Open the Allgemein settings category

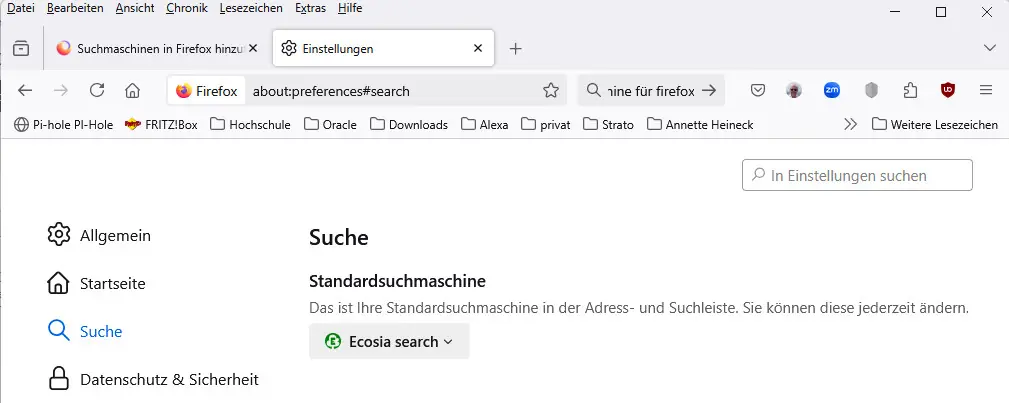(99, 235)
